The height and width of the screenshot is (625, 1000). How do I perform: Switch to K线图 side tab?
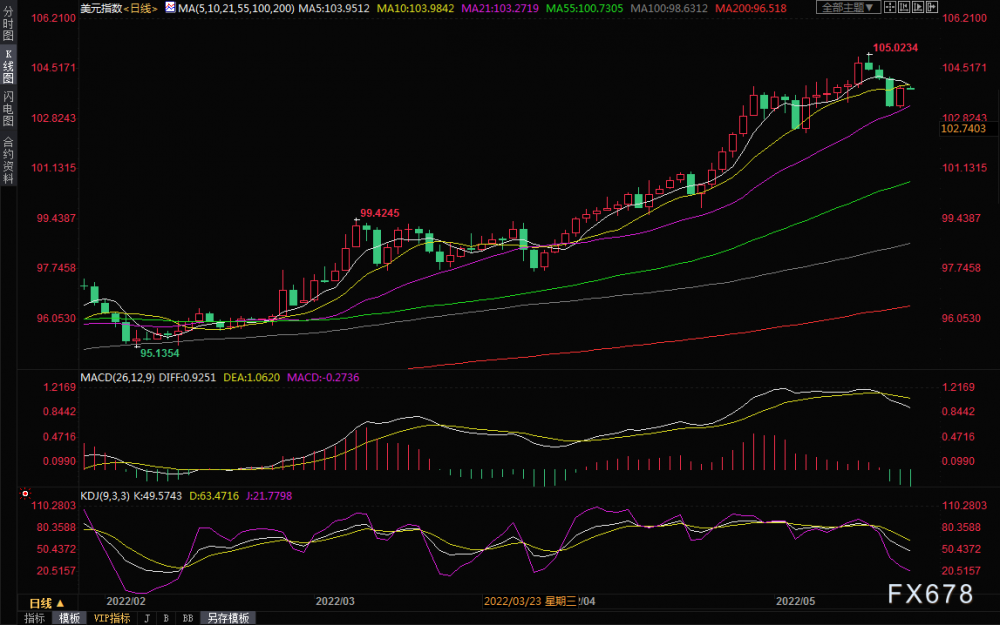click(x=8, y=66)
